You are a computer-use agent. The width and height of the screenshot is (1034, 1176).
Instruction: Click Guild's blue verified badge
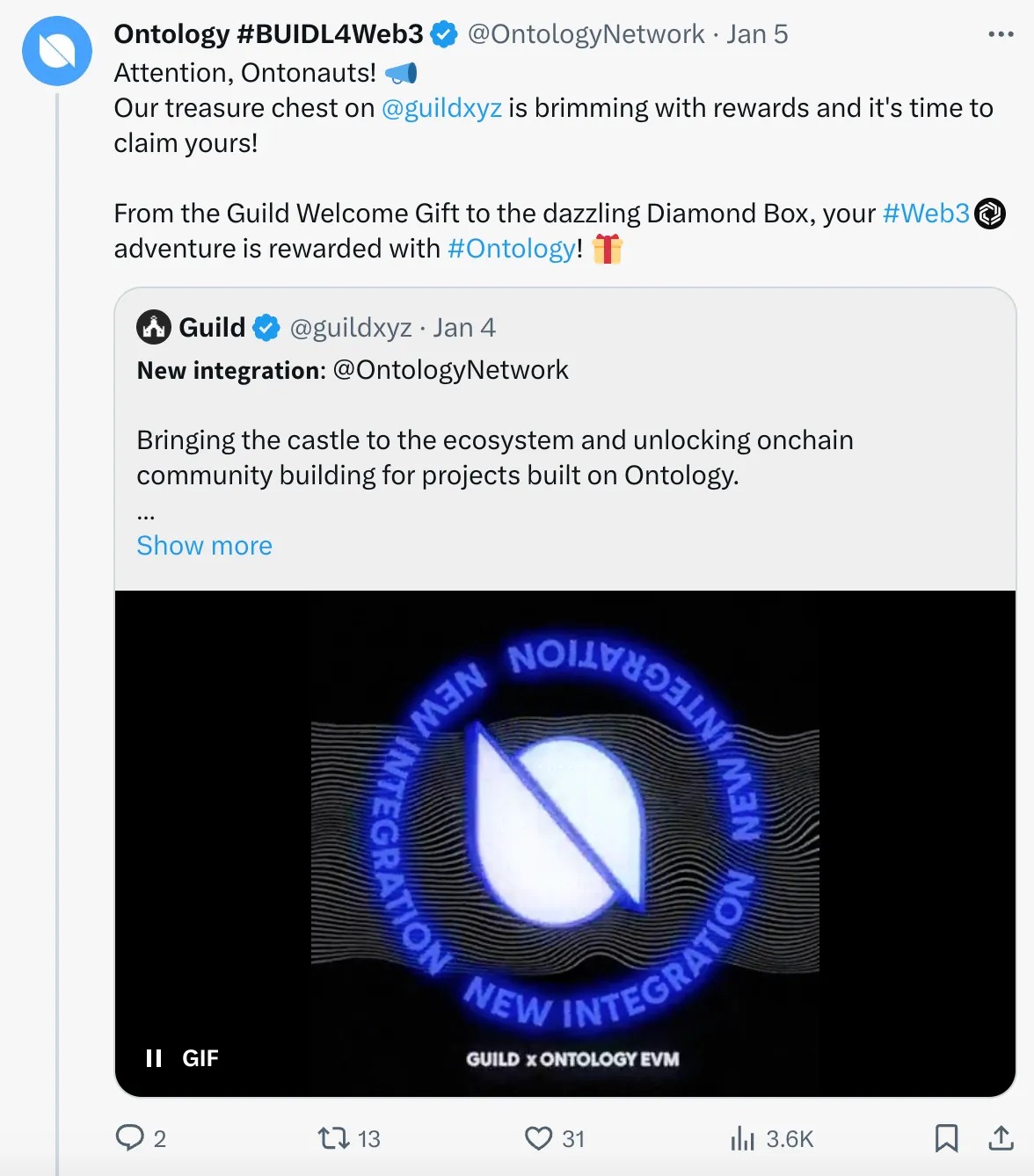266,328
